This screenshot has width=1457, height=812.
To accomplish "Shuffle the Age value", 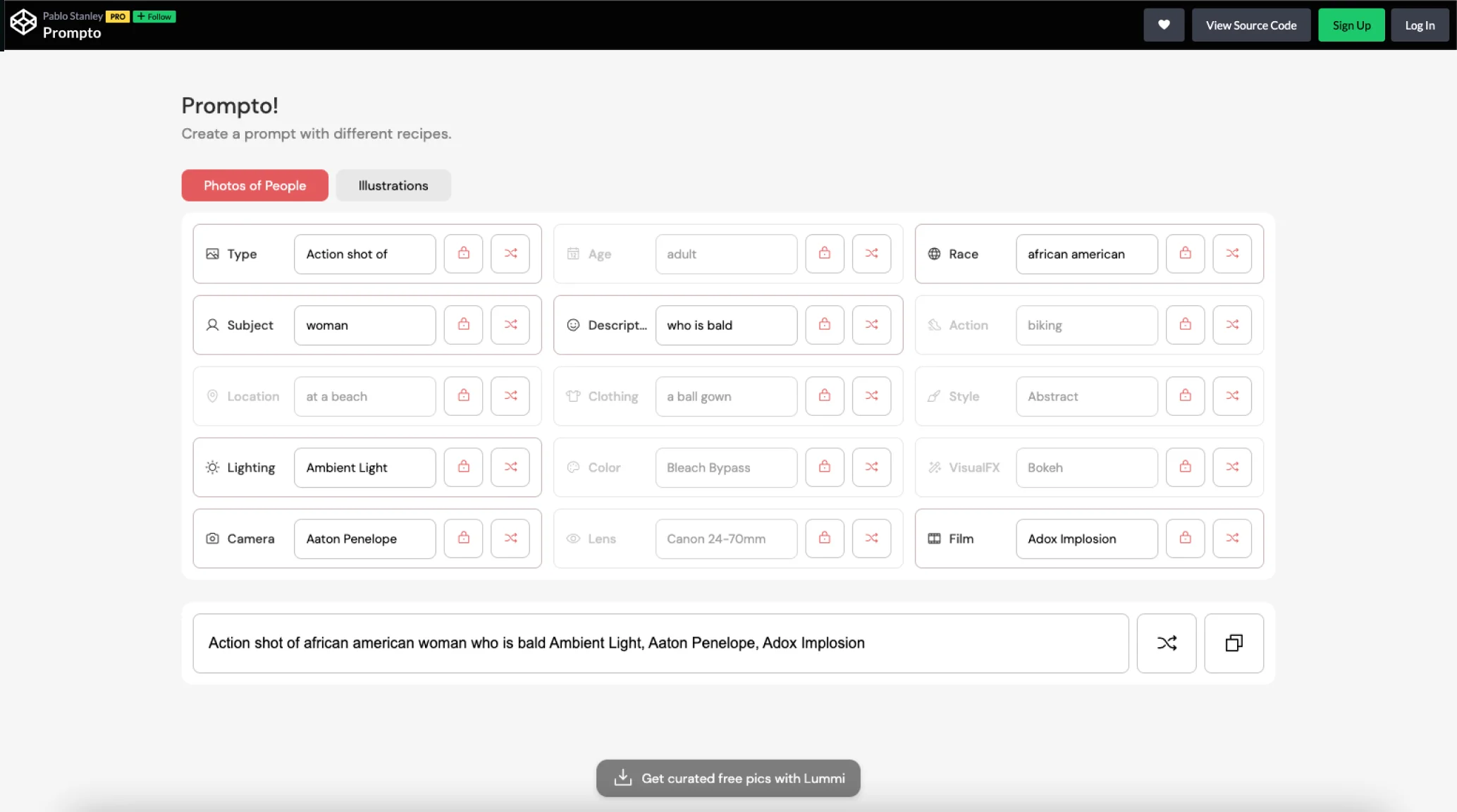I will (871, 254).
